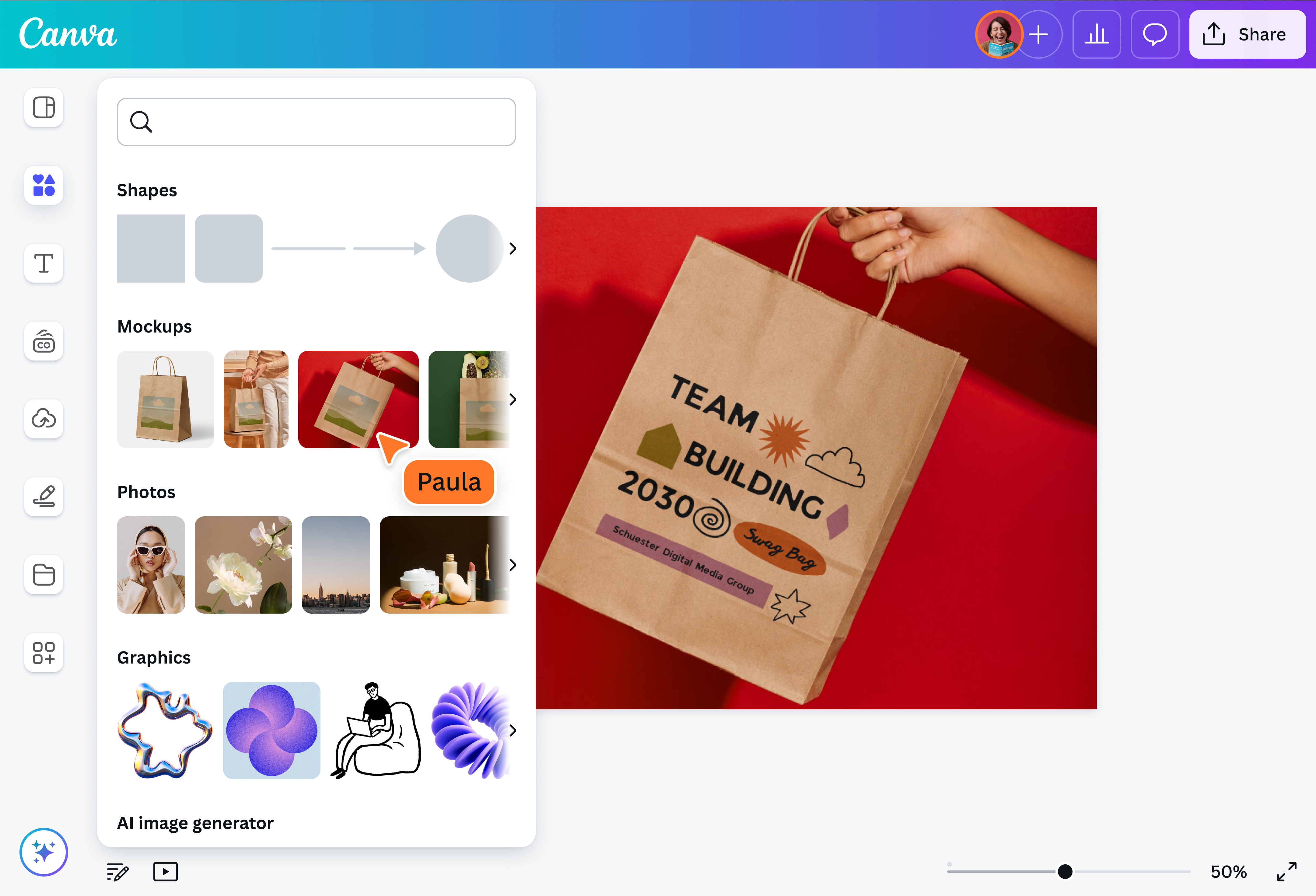Image resolution: width=1316 pixels, height=896 pixels.
Task: Click the search elements field
Action: (x=316, y=122)
